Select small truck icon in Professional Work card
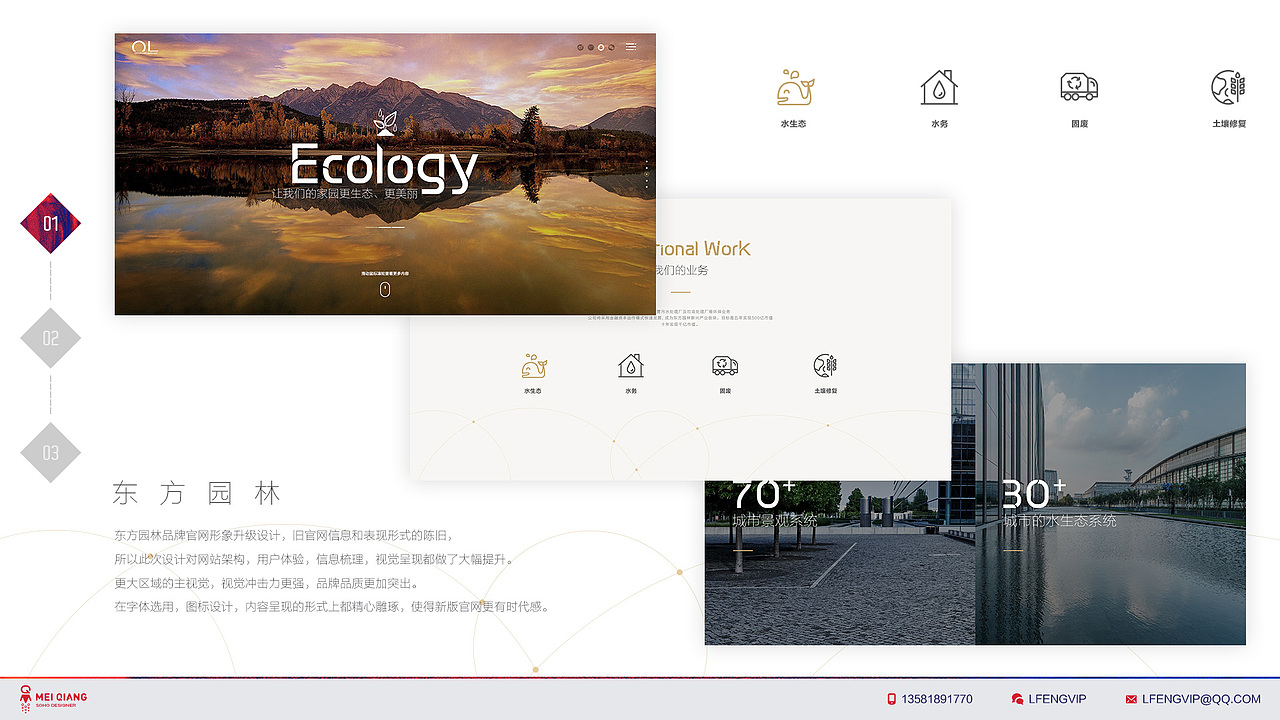The width and height of the screenshot is (1280, 720). click(x=725, y=365)
